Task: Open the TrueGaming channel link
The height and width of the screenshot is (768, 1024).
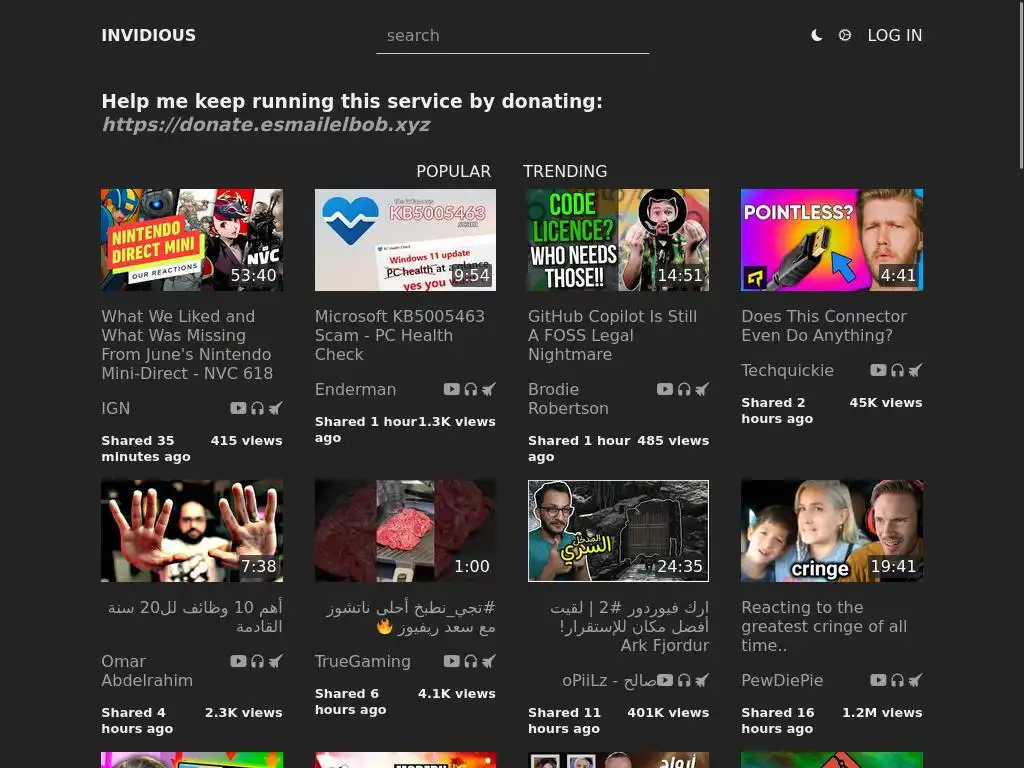Action: pyautogui.click(x=362, y=661)
